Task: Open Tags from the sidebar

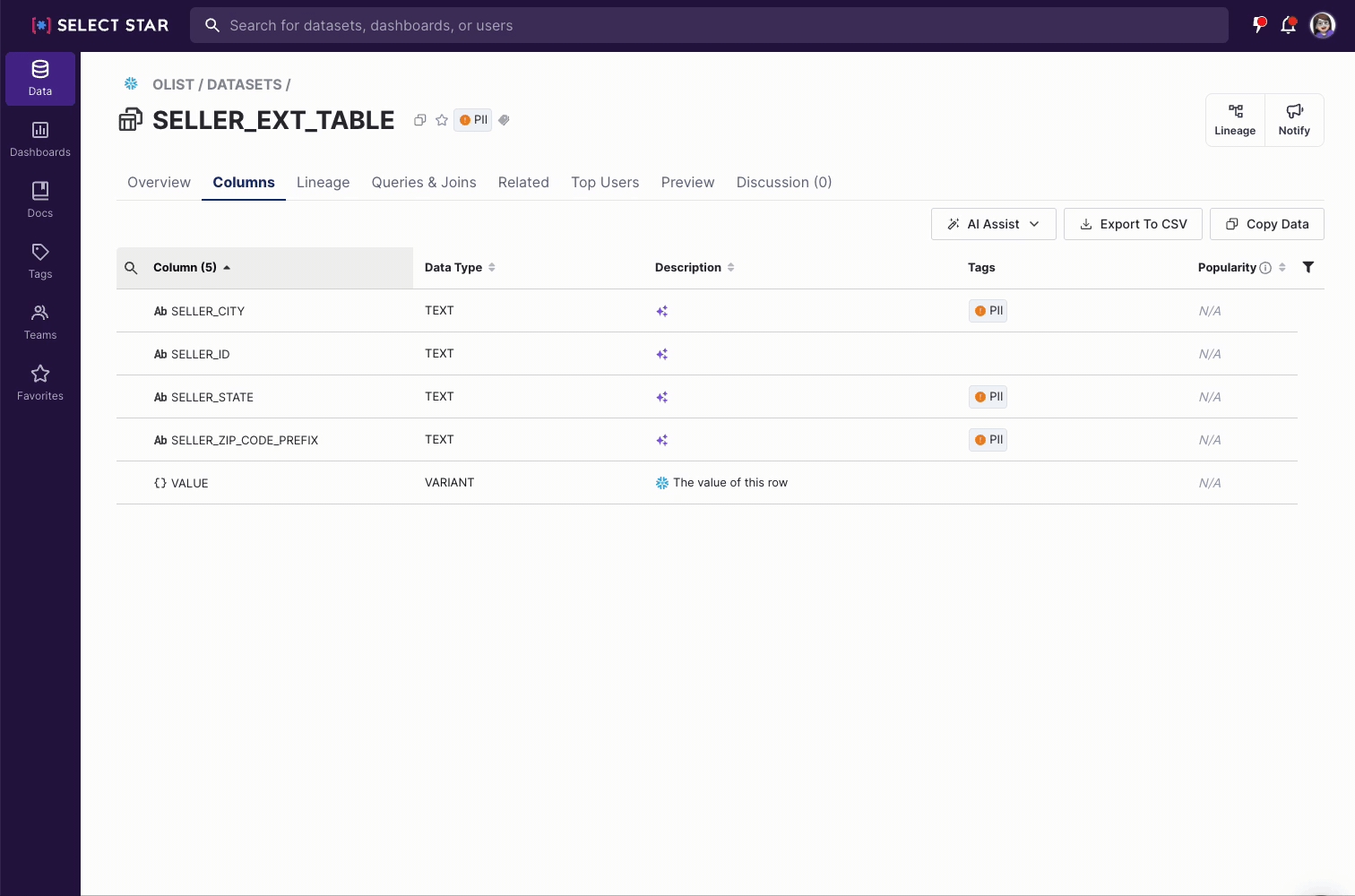Action: [x=40, y=261]
